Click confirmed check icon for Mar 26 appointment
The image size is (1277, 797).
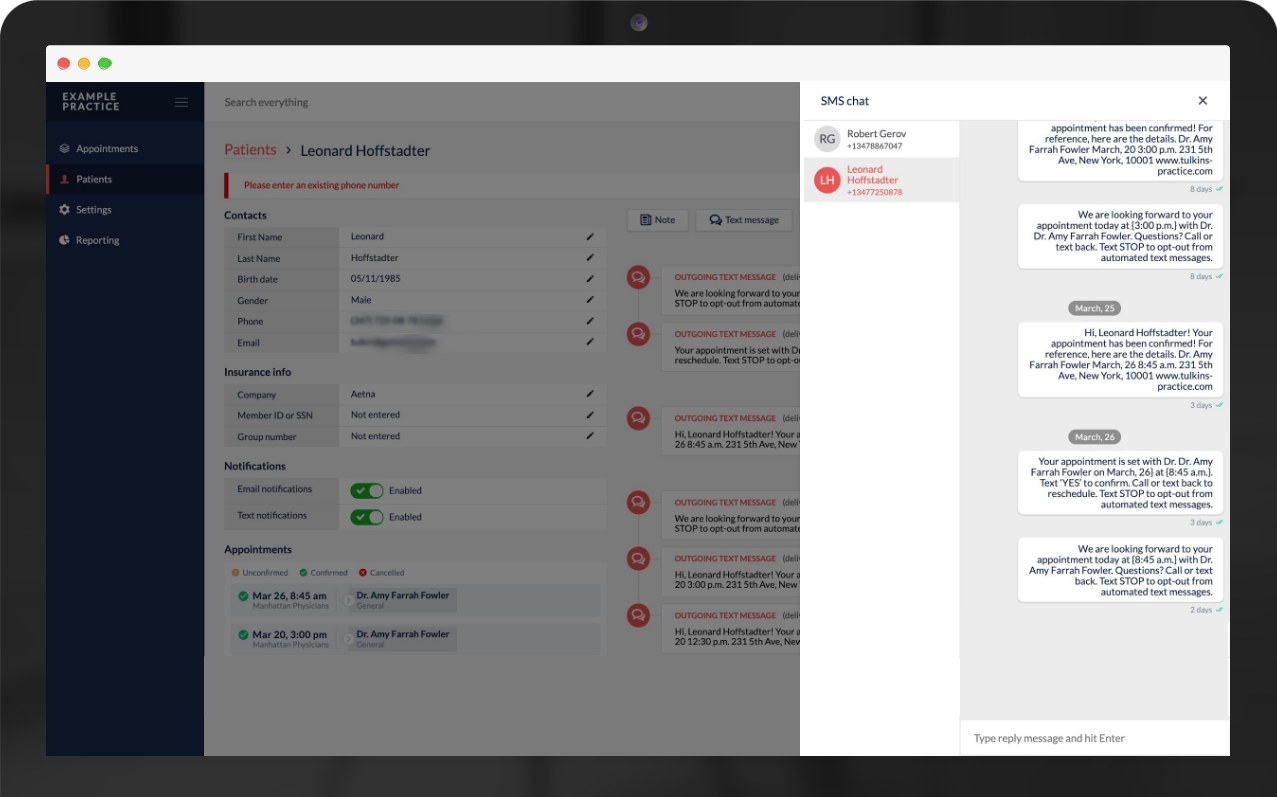(x=243, y=596)
